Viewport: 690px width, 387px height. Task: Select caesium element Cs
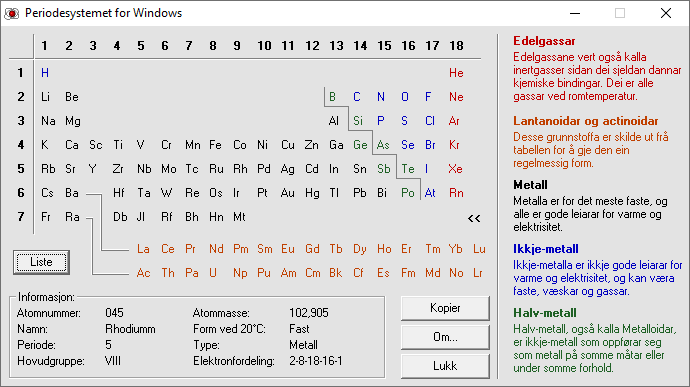click(47, 193)
